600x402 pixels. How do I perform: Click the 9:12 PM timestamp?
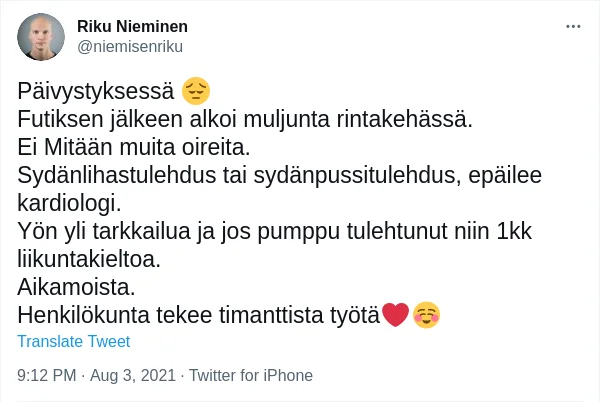coord(47,376)
